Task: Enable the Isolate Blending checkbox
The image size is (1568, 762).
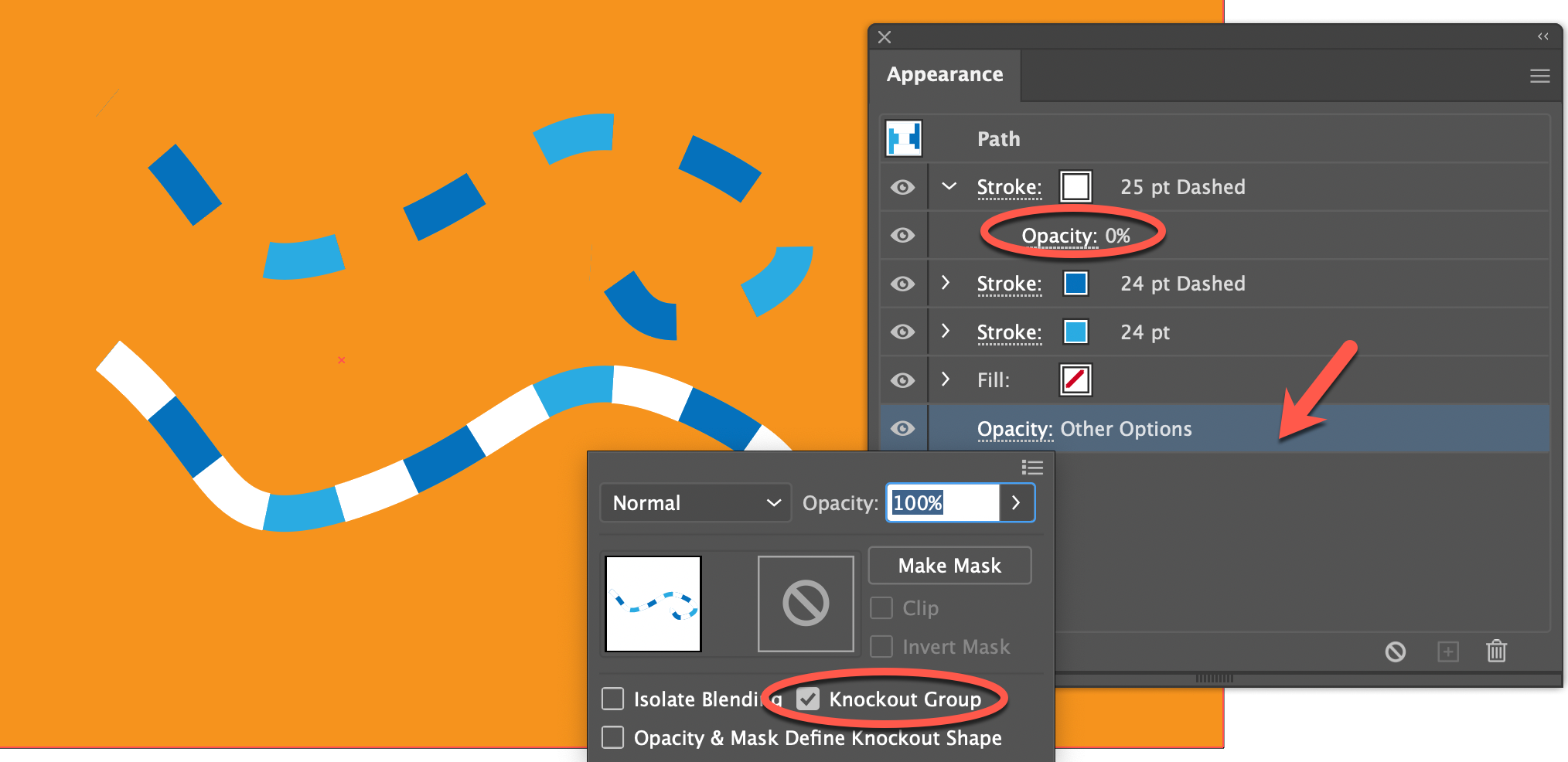Action: tap(612, 699)
